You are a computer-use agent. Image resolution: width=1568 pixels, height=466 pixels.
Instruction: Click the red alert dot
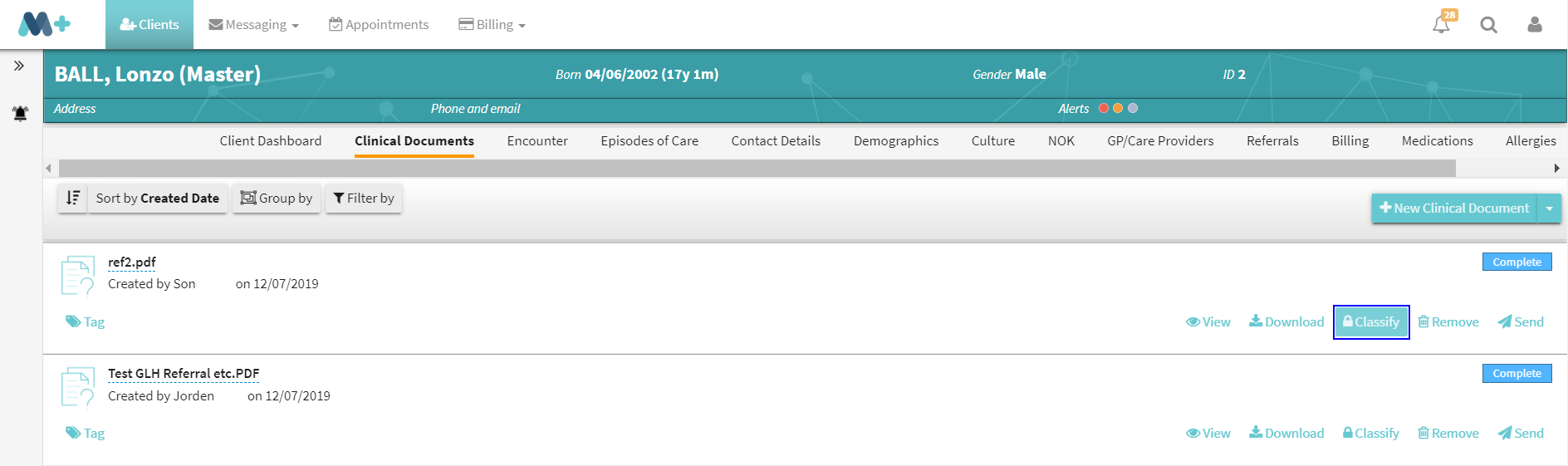tap(1104, 108)
